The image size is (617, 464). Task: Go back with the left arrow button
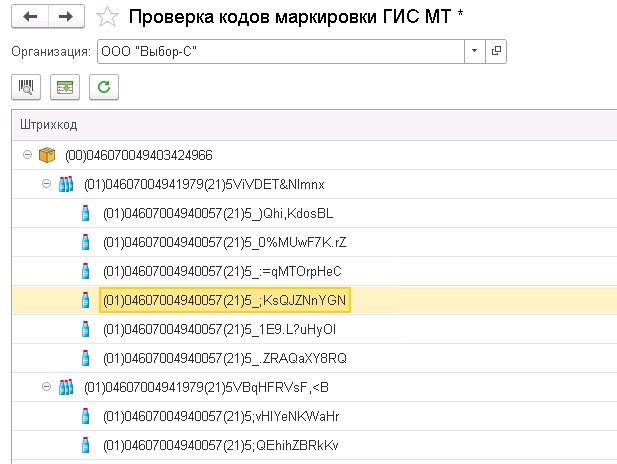click(x=30, y=17)
